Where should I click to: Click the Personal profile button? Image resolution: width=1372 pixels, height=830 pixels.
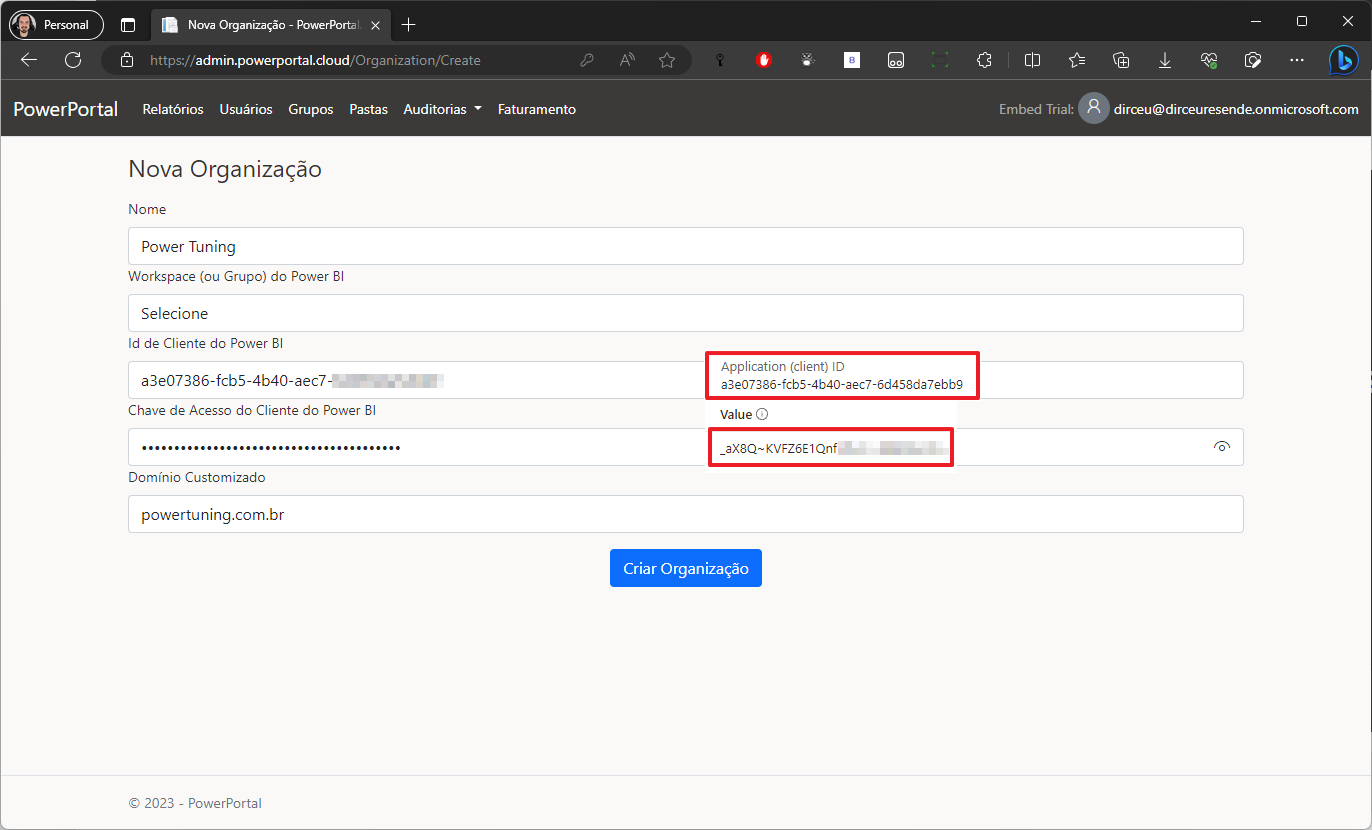(57, 24)
